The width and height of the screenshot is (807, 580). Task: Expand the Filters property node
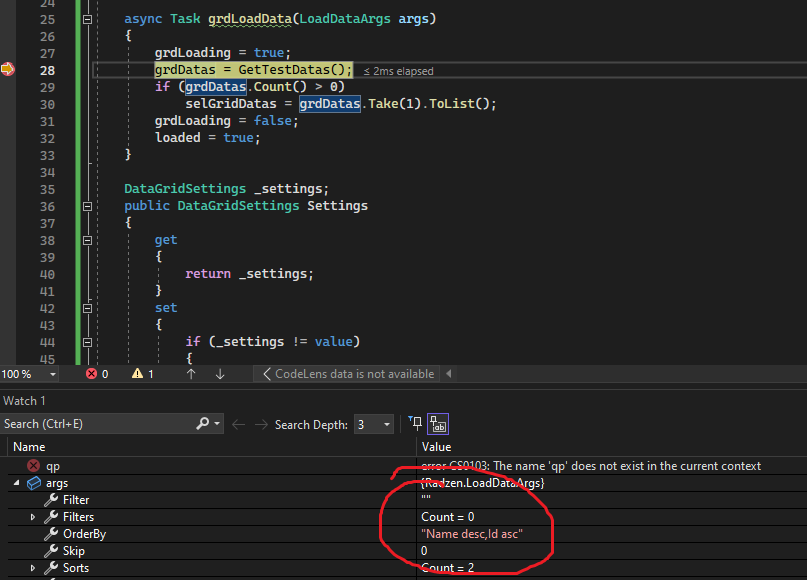click(33, 517)
